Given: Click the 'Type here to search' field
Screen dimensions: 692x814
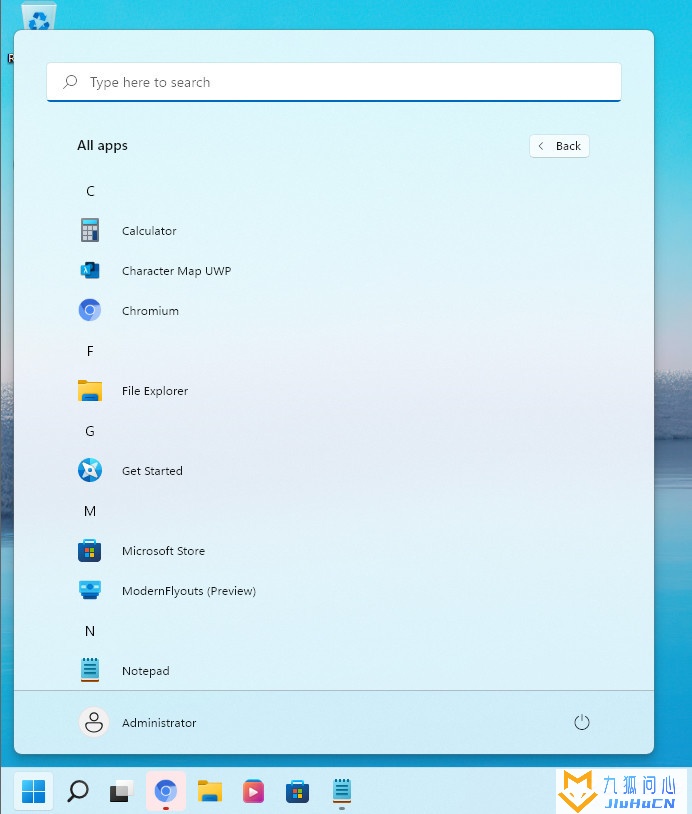Looking at the screenshot, I should click(334, 82).
